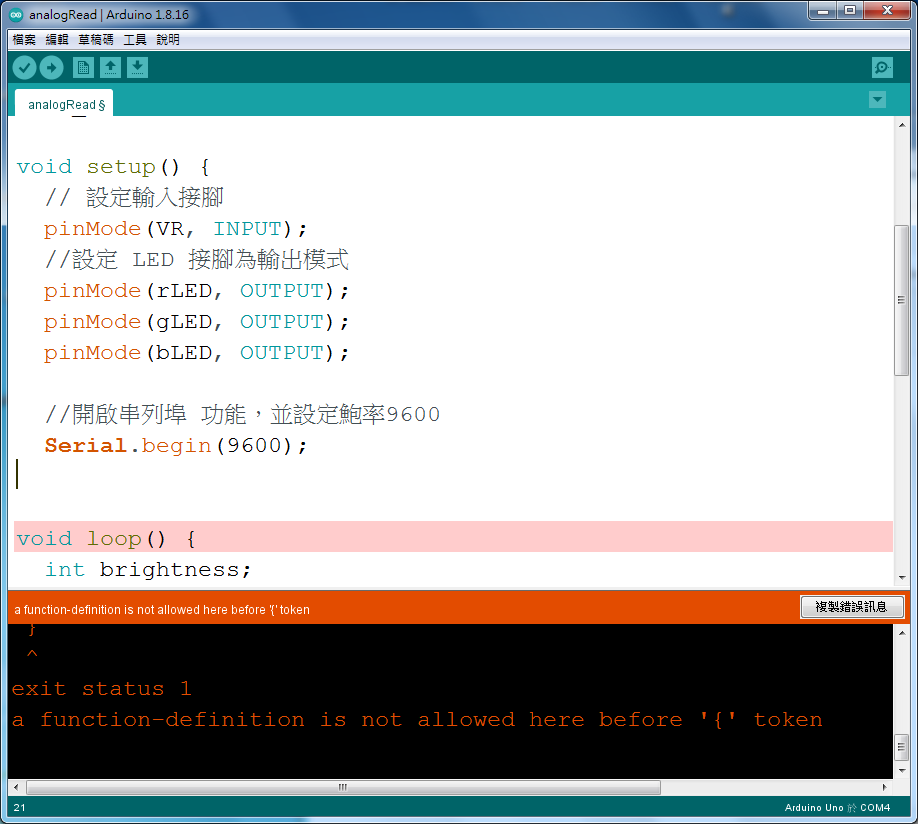Click the highlighted 'void loop() {' line
The image size is (918, 824).
[453, 537]
